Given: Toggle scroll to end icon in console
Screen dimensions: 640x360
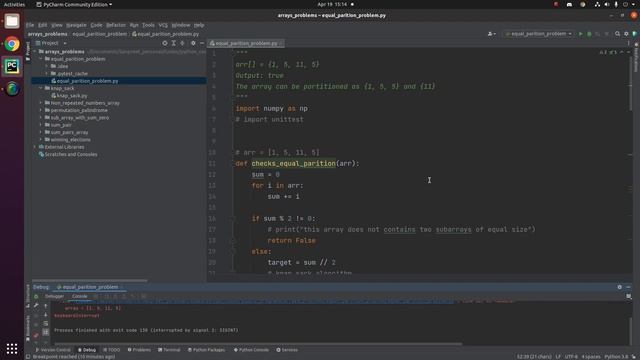Looking at the screenshot, I should point(45,332).
